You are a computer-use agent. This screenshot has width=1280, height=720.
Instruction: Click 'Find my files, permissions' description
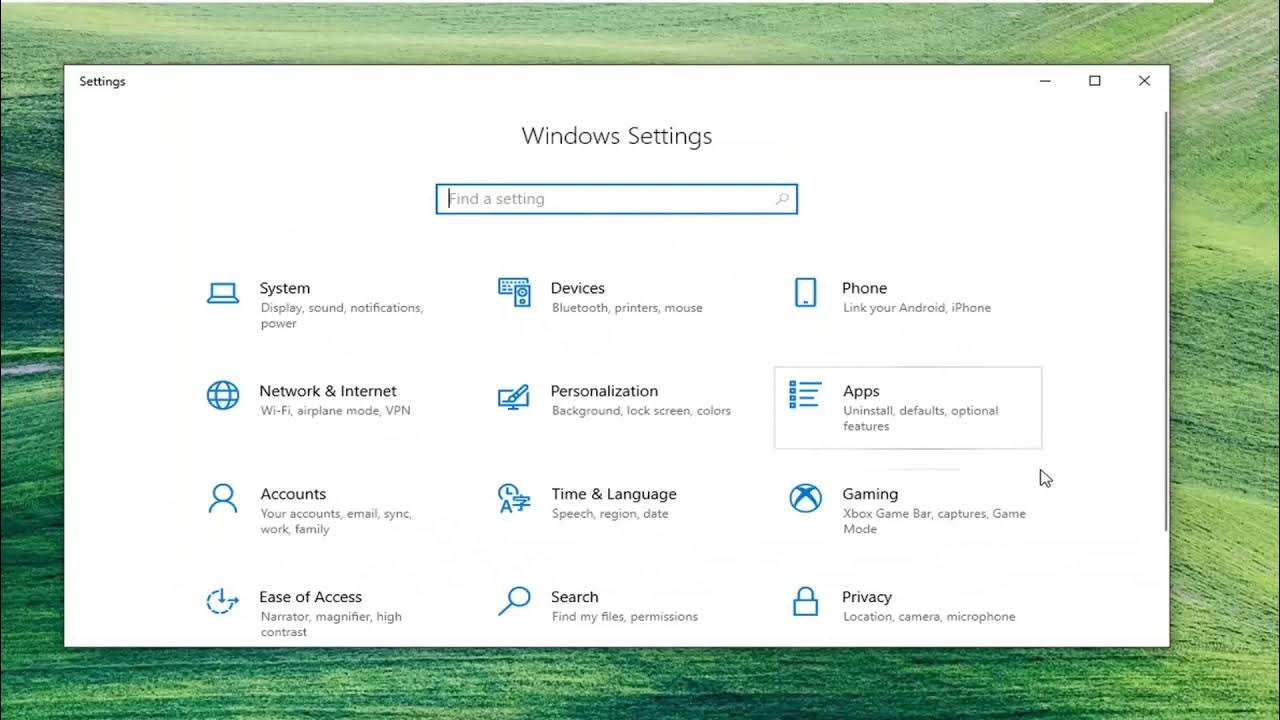click(625, 617)
